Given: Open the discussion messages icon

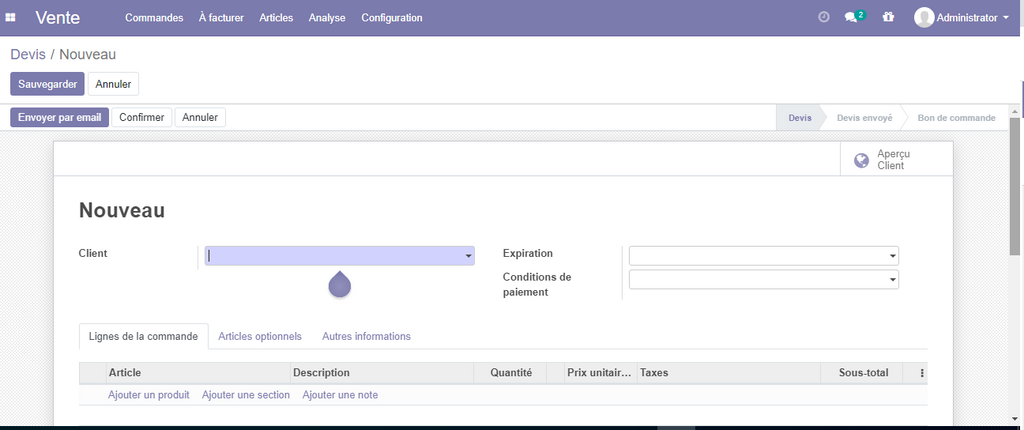Looking at the screenshot, I should pyautogui.click(x=852, y=18).
